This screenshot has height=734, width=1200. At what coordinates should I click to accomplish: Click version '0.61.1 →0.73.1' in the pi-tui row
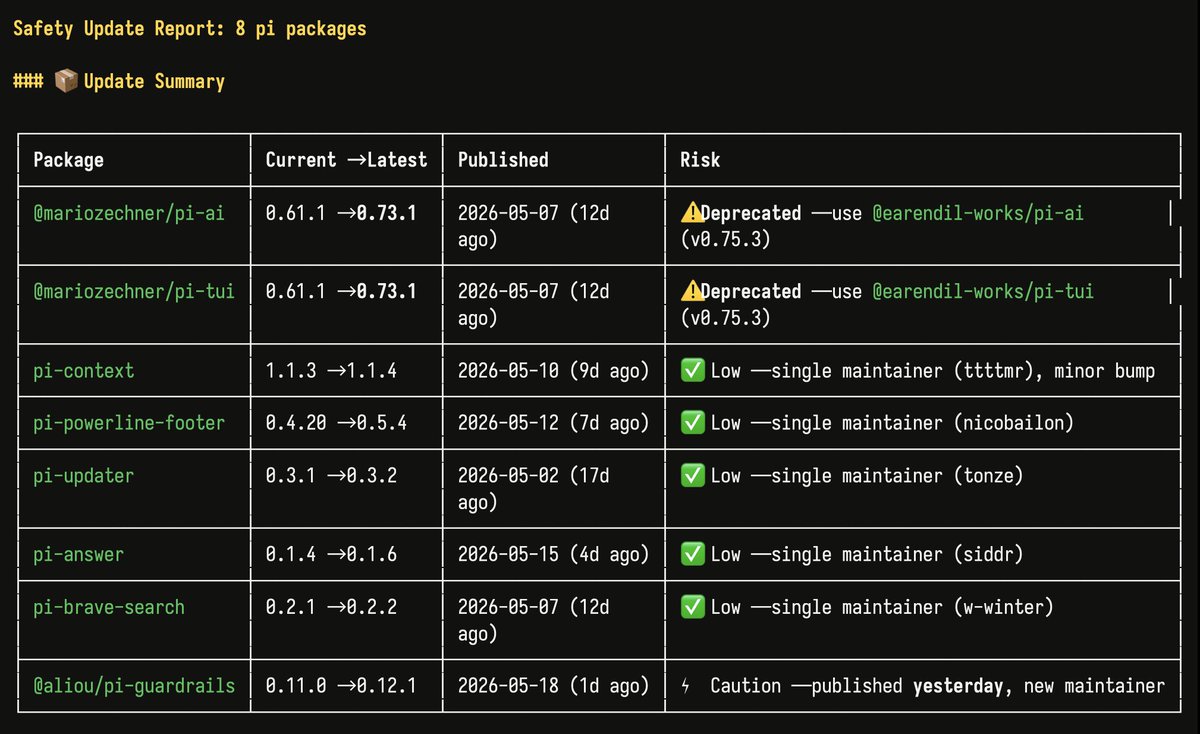(341, 291)
